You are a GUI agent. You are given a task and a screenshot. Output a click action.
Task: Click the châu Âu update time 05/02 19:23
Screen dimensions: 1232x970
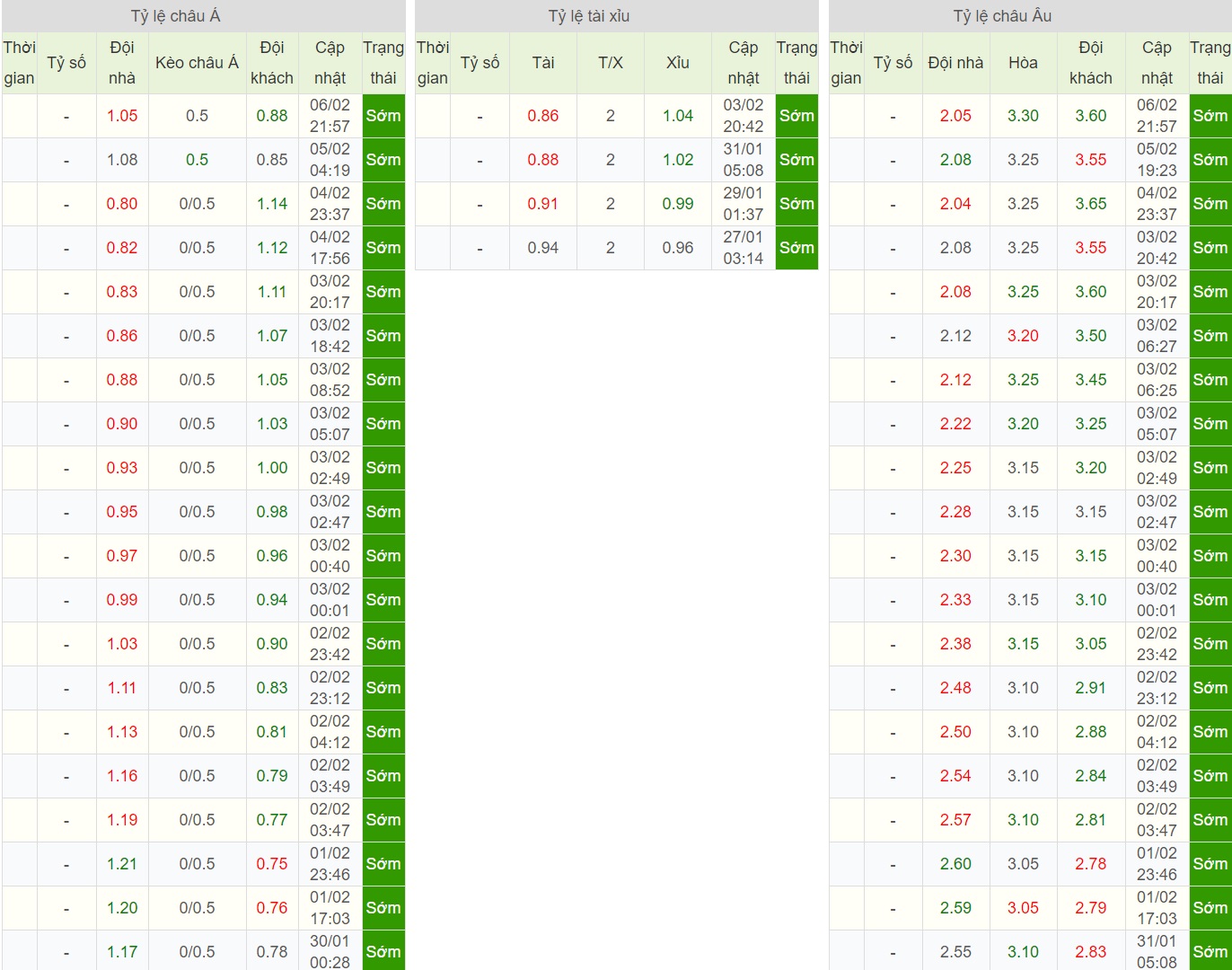(x=1157, y=160)
